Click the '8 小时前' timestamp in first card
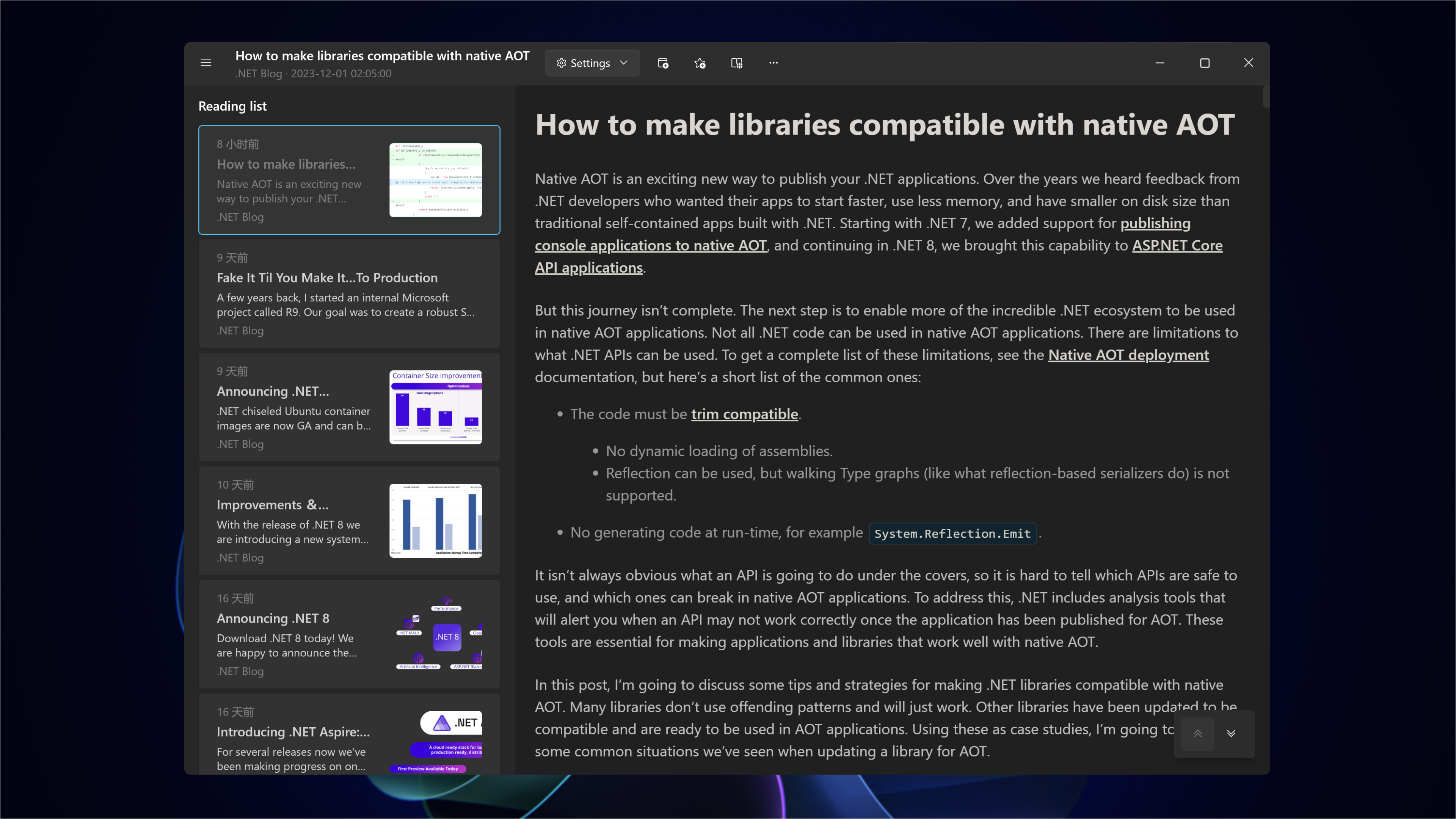 click(238, 144)
